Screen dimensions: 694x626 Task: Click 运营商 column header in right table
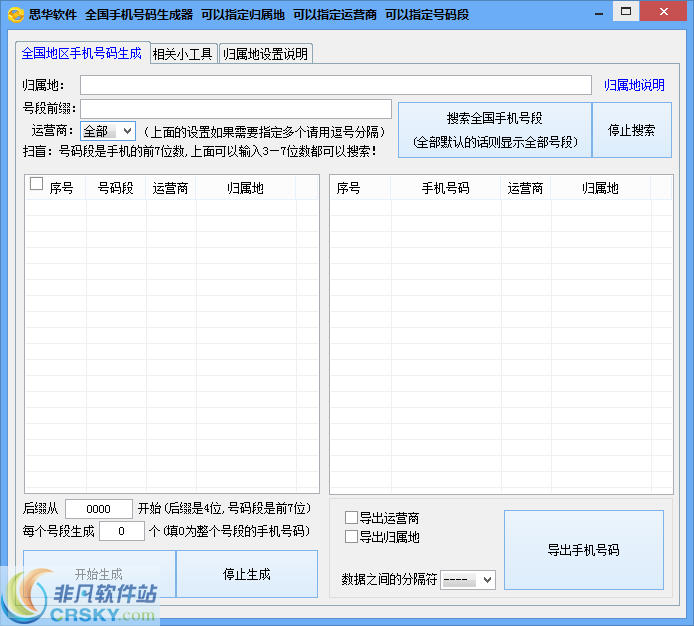tap(525, 188)
